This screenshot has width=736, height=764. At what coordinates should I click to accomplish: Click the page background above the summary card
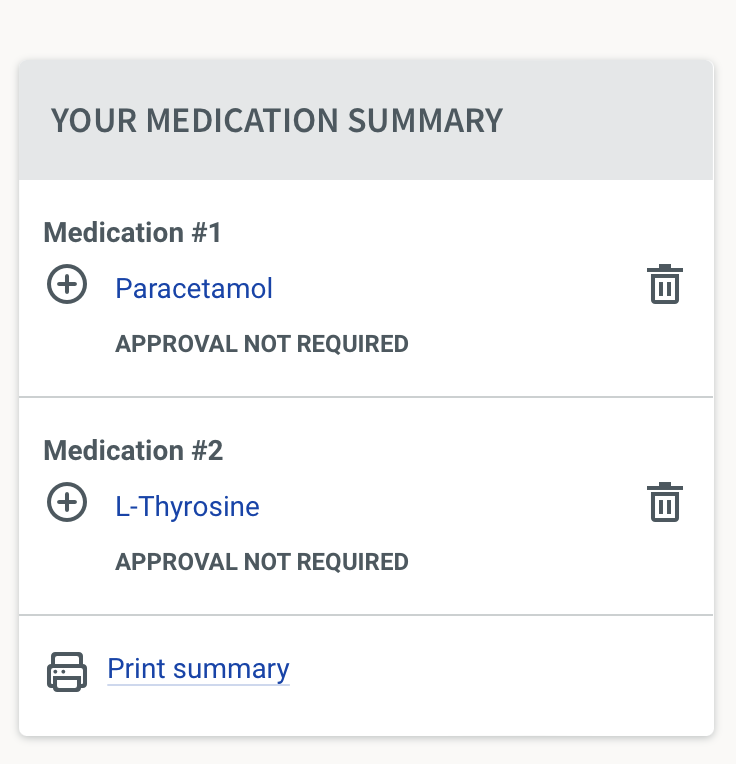pyautogui.click(x=366, y=28)
